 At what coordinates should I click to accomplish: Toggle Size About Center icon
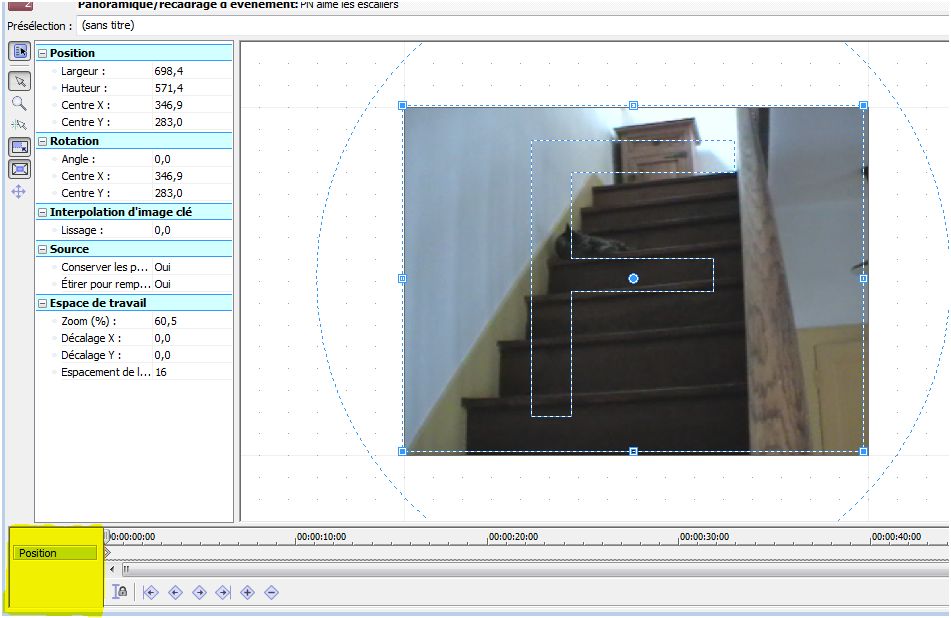(19, 169)
